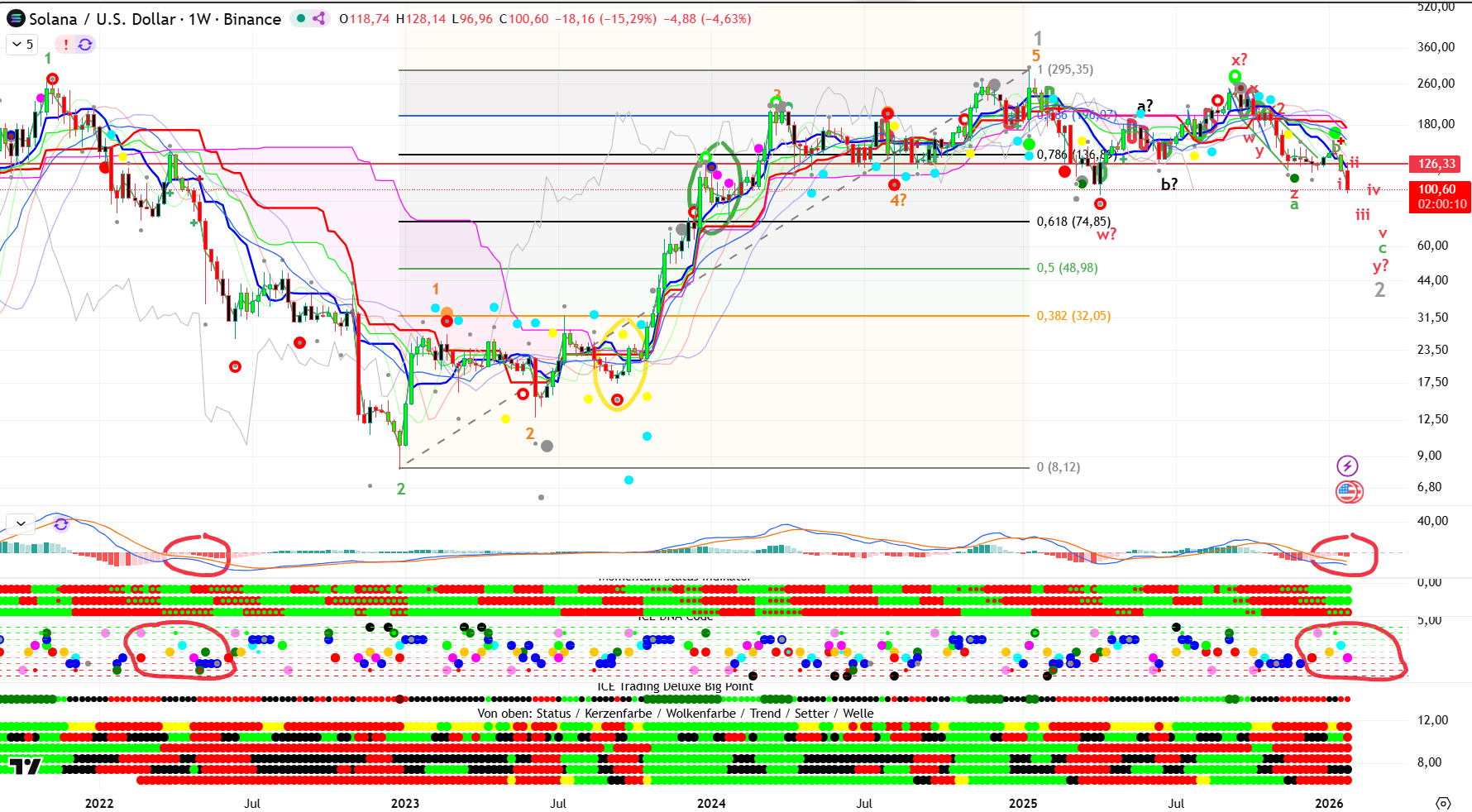This screenshot has width=1472, height=812.
Task: Open chart settings gear at bottom-right
Action: 1443,803
